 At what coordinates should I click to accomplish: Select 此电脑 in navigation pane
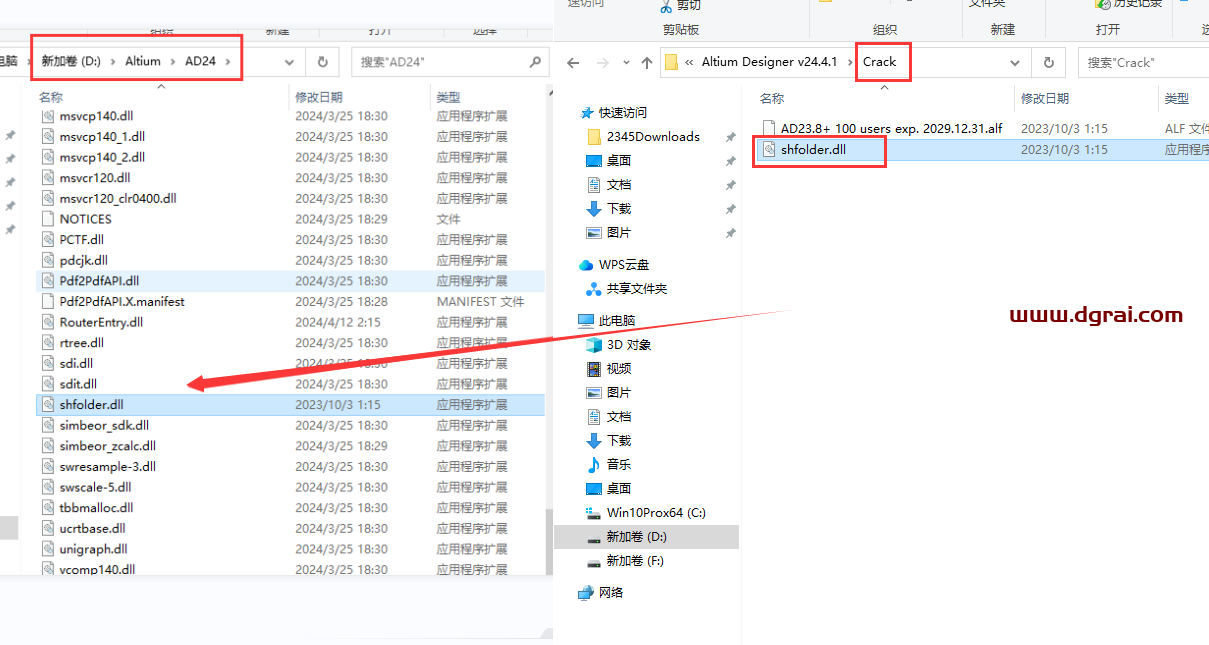617,320
